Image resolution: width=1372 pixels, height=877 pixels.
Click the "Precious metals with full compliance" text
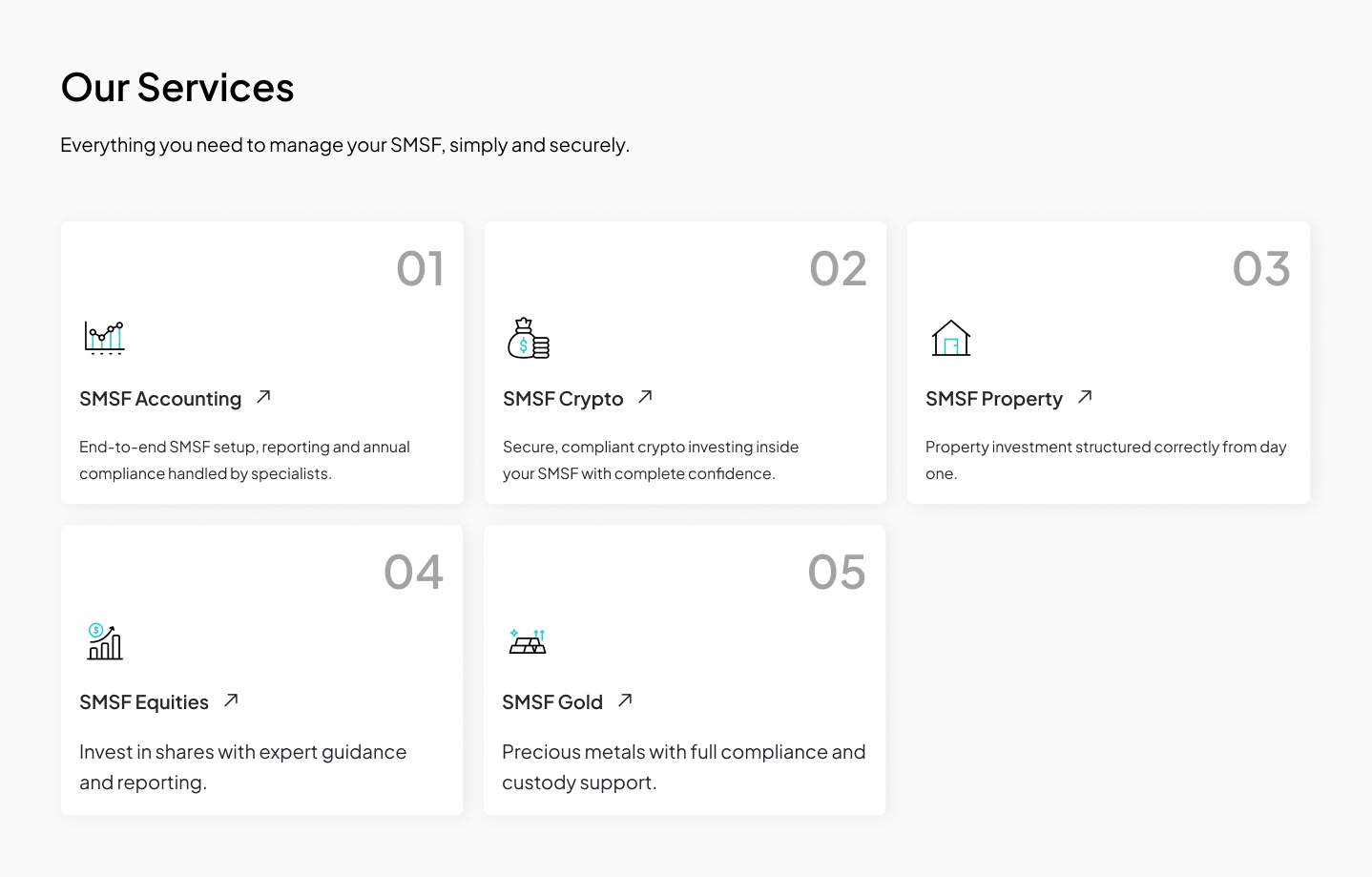coord(684,767)
